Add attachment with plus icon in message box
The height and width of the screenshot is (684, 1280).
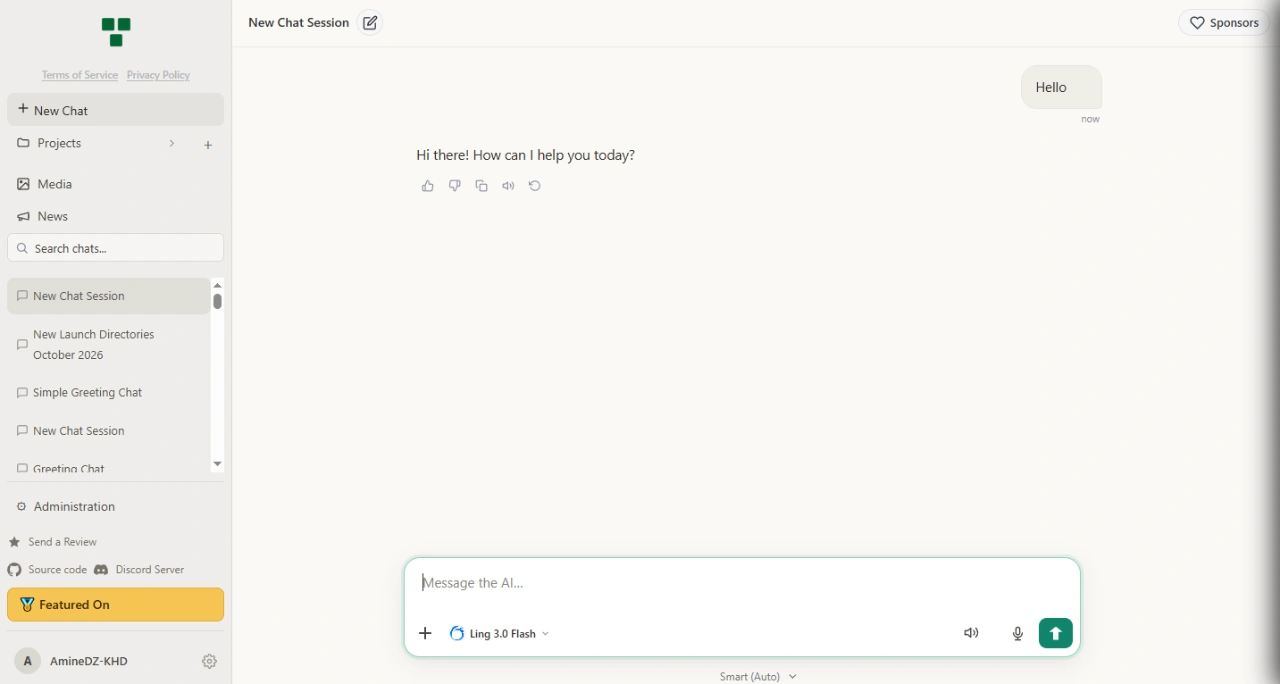pos(425,633)
